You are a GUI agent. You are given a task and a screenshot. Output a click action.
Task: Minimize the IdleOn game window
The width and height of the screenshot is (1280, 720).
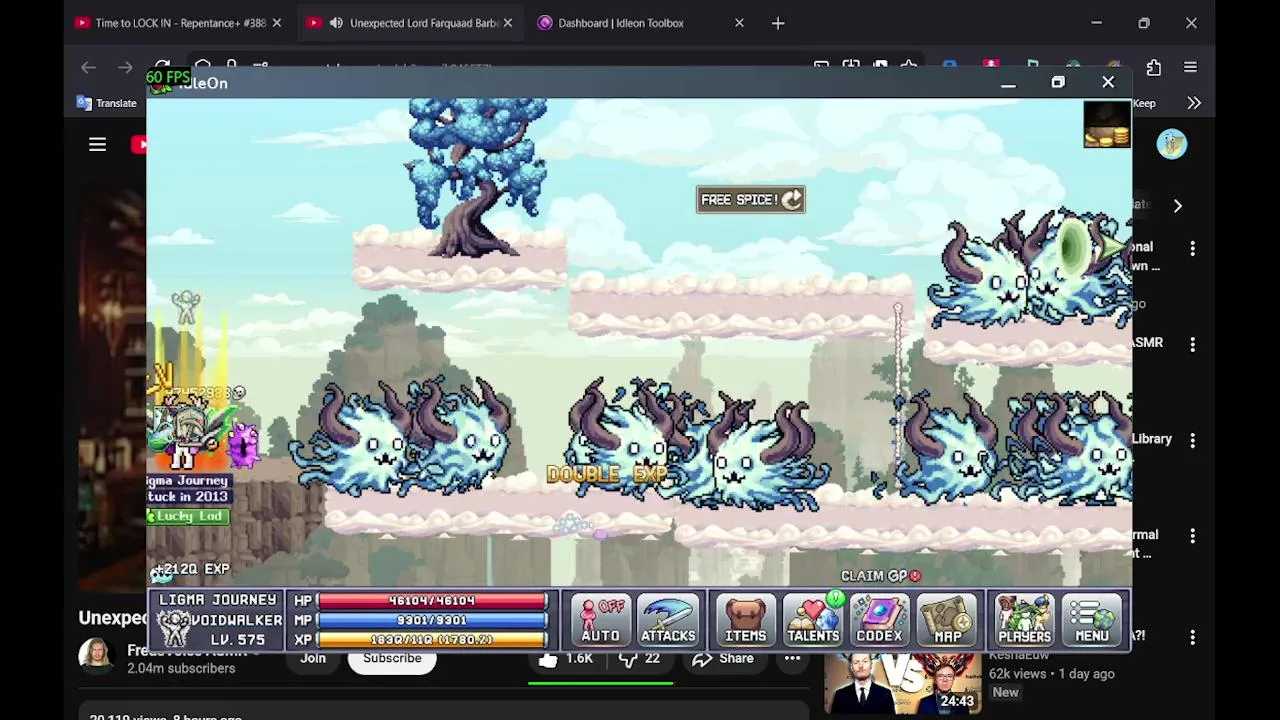pos(1008,83)
